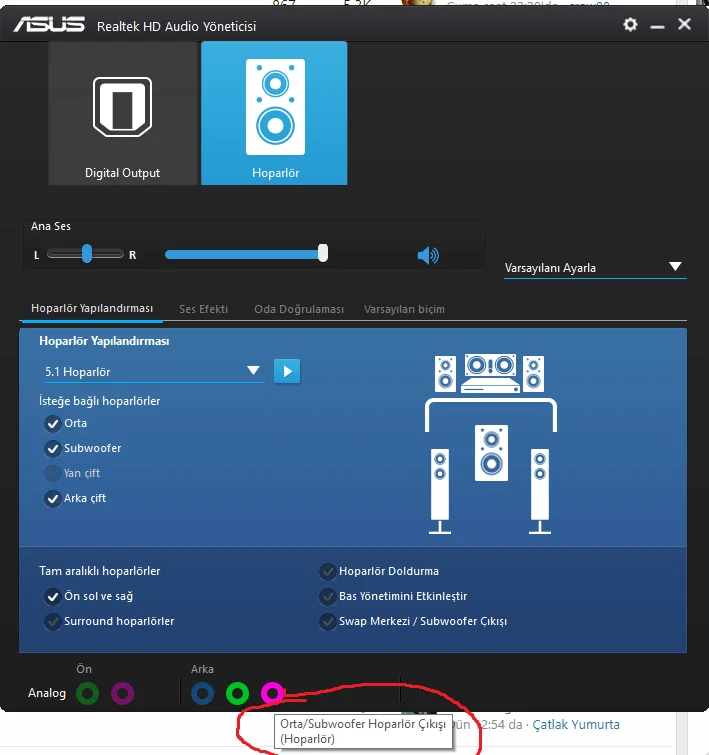709x755 pixels.
Task: Click the Analog label
Action: 47,693
